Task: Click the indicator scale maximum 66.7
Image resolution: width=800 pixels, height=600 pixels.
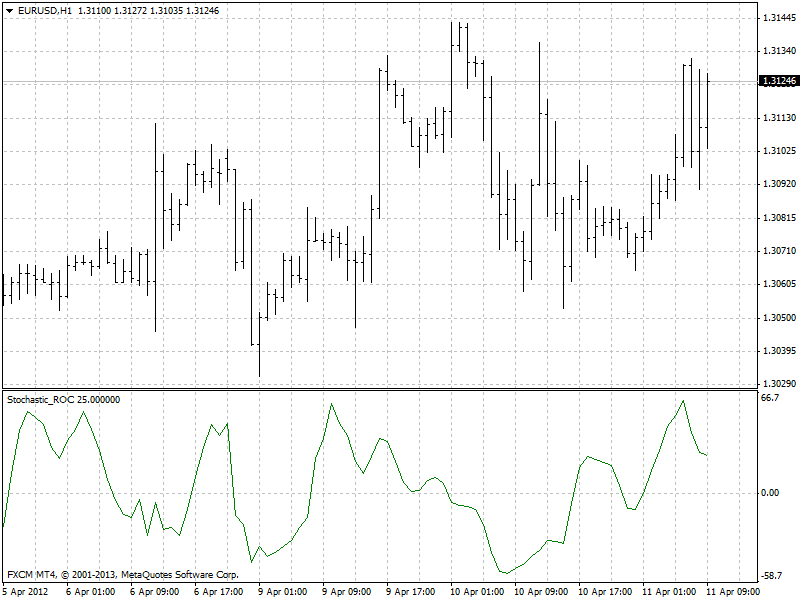Action: pyautogui.click(x=770, y=398)
